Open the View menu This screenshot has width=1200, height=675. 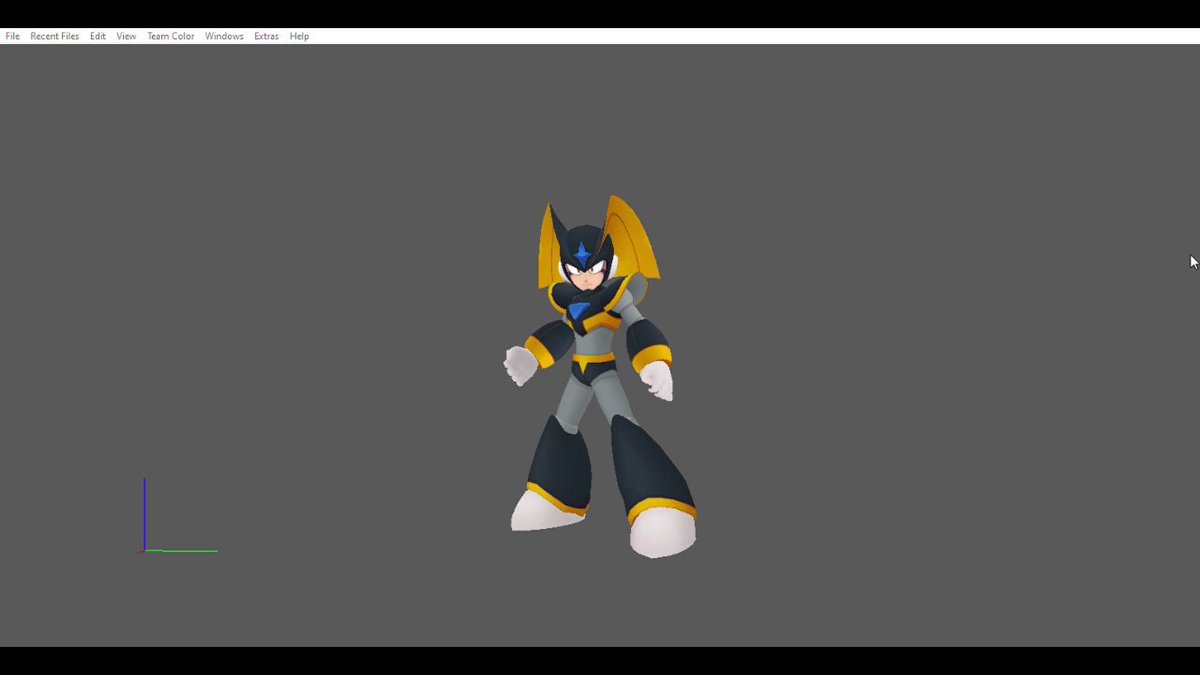coord(126,36)
